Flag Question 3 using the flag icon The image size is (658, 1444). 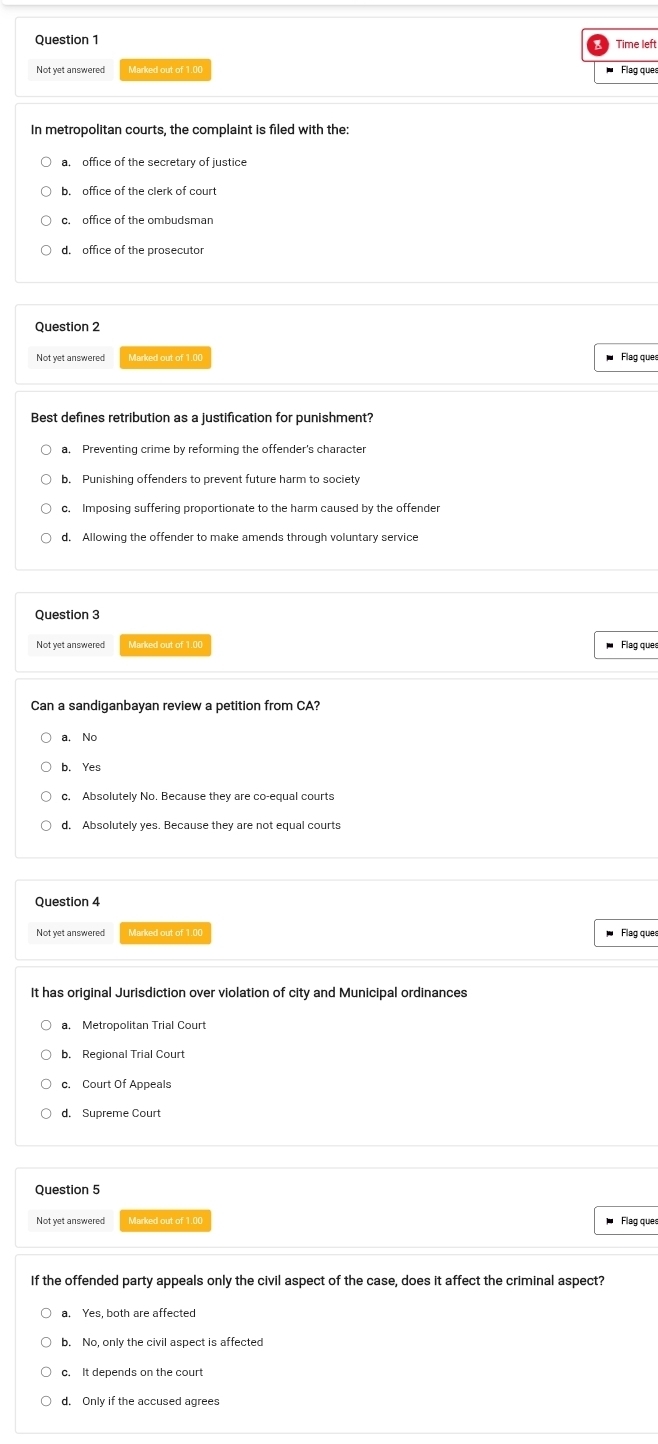[629, 645]
